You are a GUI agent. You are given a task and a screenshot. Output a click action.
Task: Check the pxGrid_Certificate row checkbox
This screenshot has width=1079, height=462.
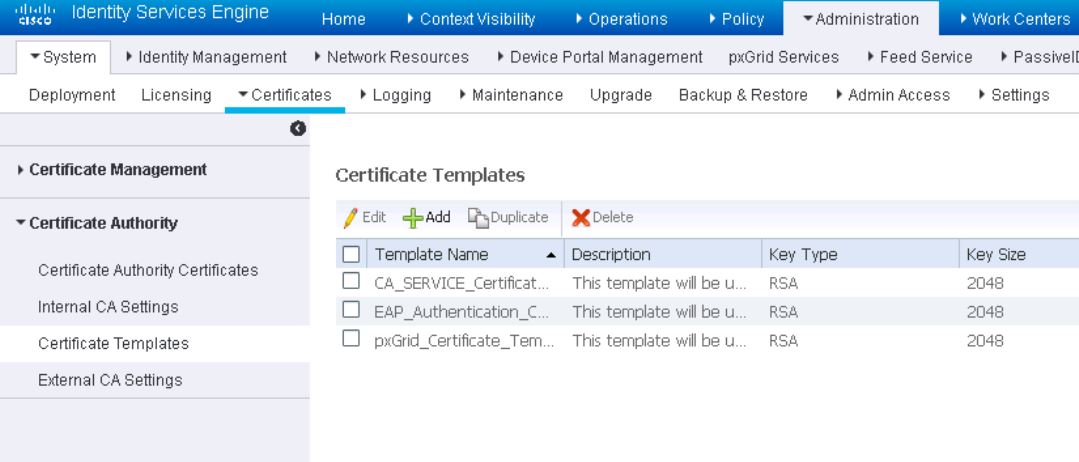coord(351,338)
